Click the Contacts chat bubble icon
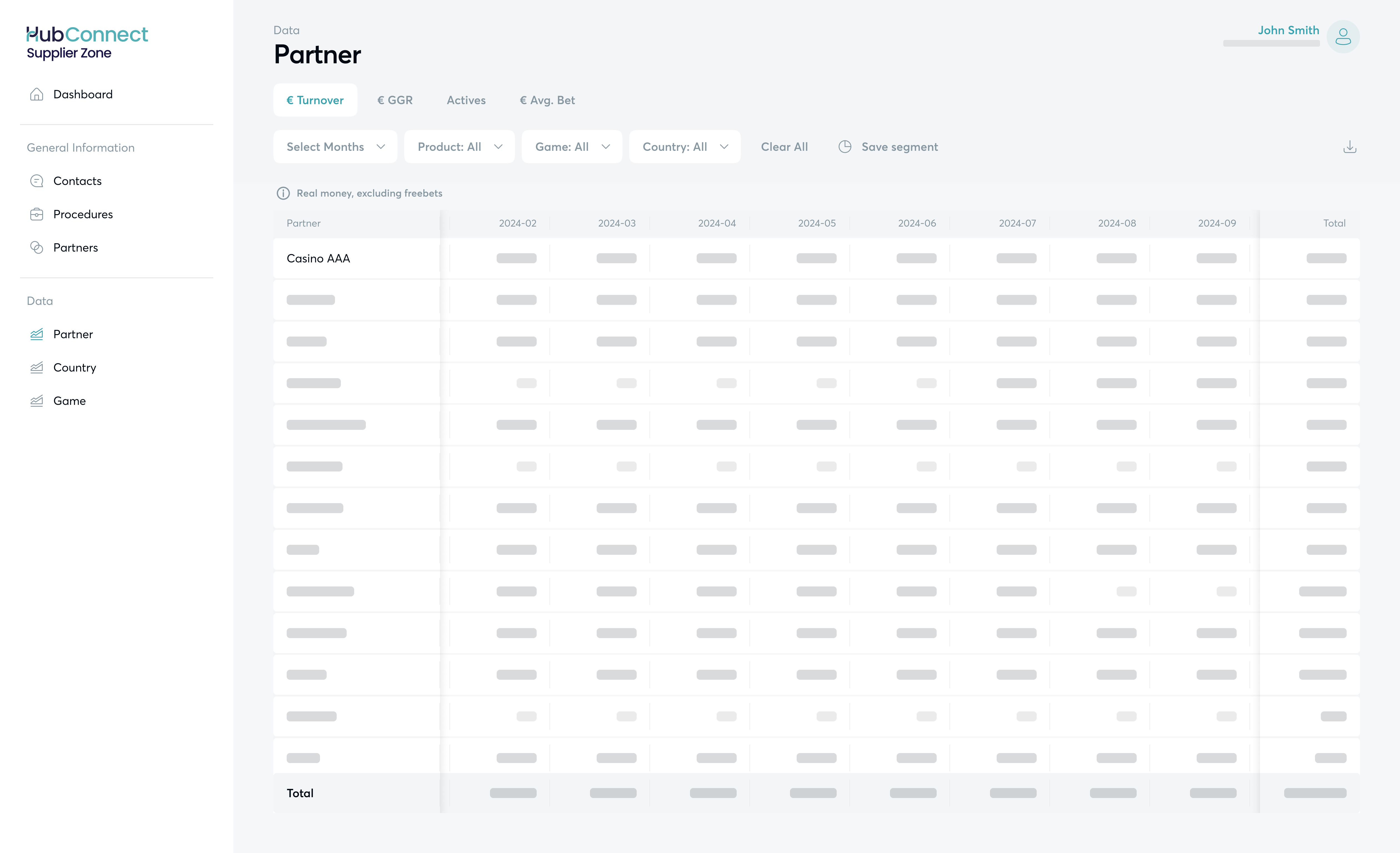The image size is (1400, 853). 36,181
